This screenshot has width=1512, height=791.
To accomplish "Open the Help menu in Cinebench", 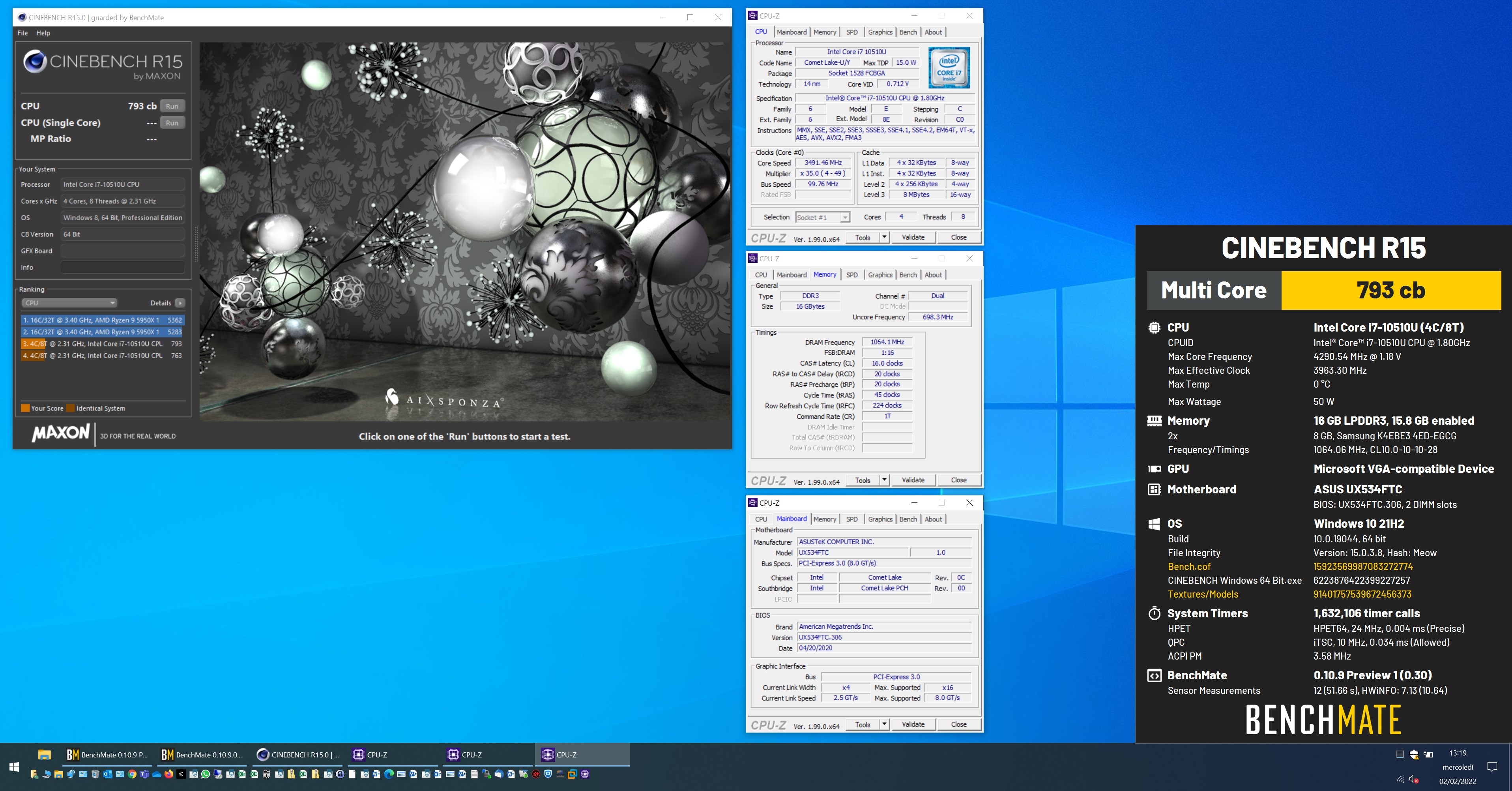I will click(x=43, y=33).
